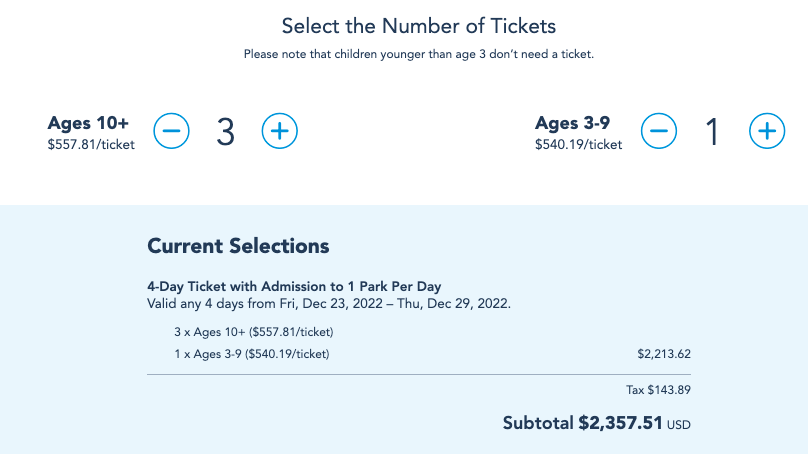This screenshot has height=454, width=808.
Task: Click the 'Current Selections' heading
Action: tap(238, 246)
